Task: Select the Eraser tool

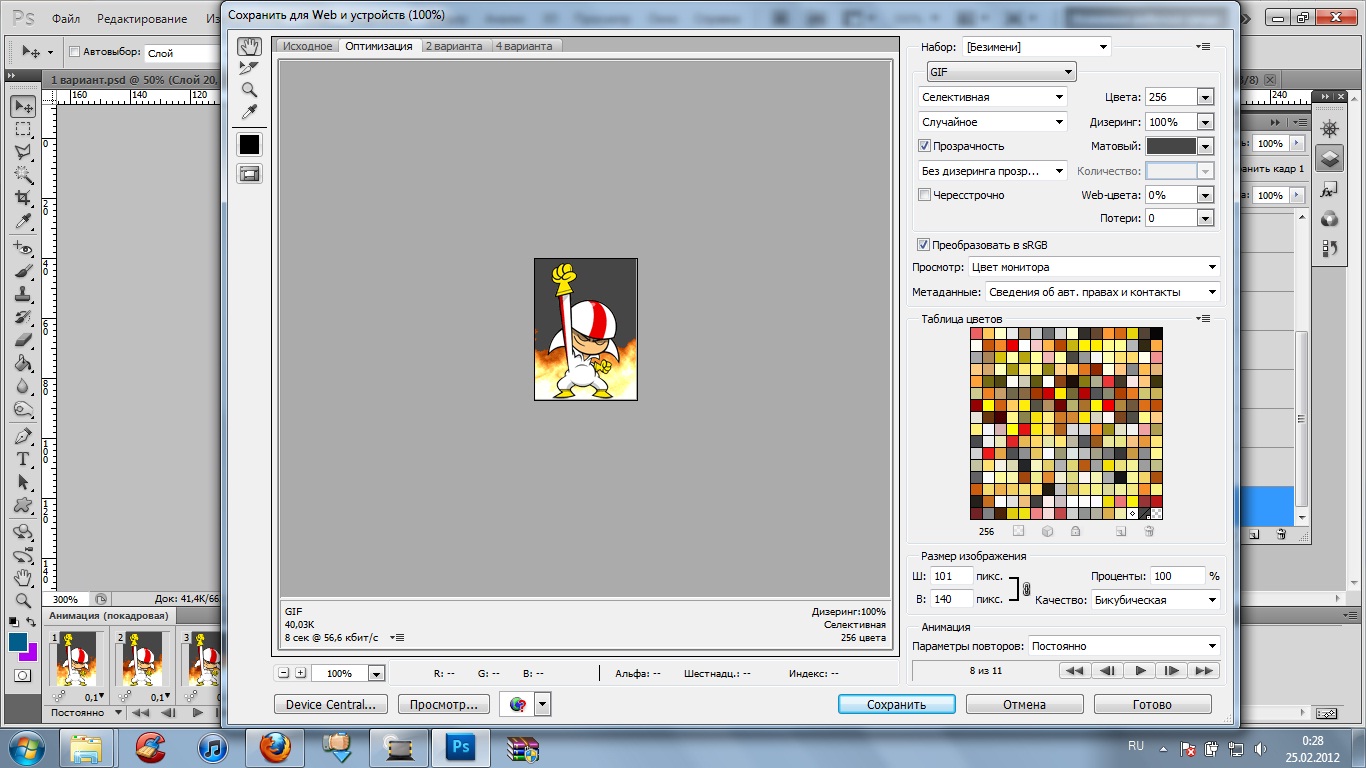Action: click(23, 340)
